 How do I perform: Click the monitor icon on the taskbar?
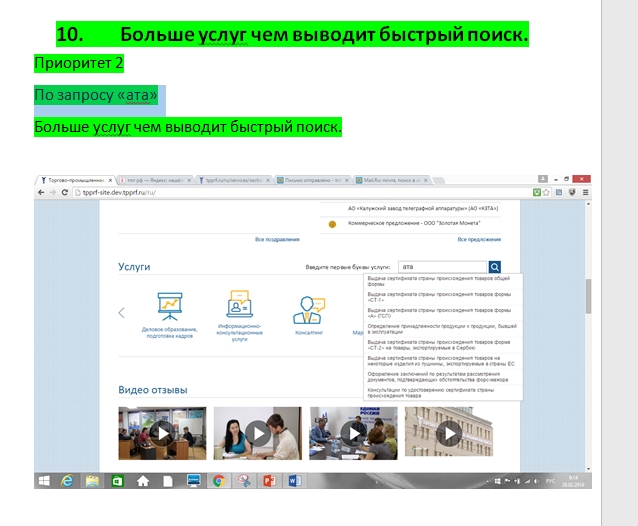[x=194, y=480]
